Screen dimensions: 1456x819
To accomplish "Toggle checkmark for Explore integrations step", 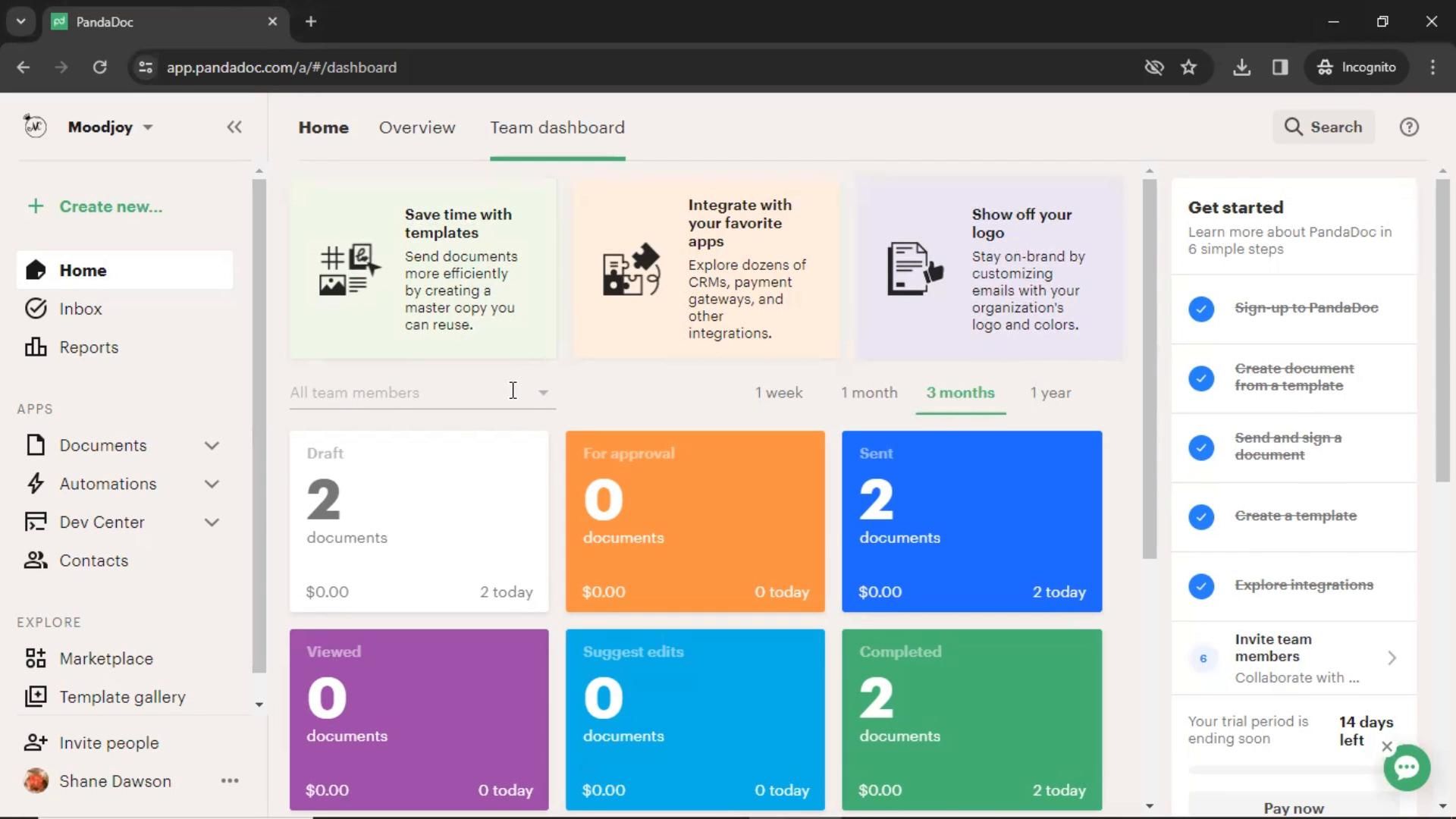I will [1201, 585].
